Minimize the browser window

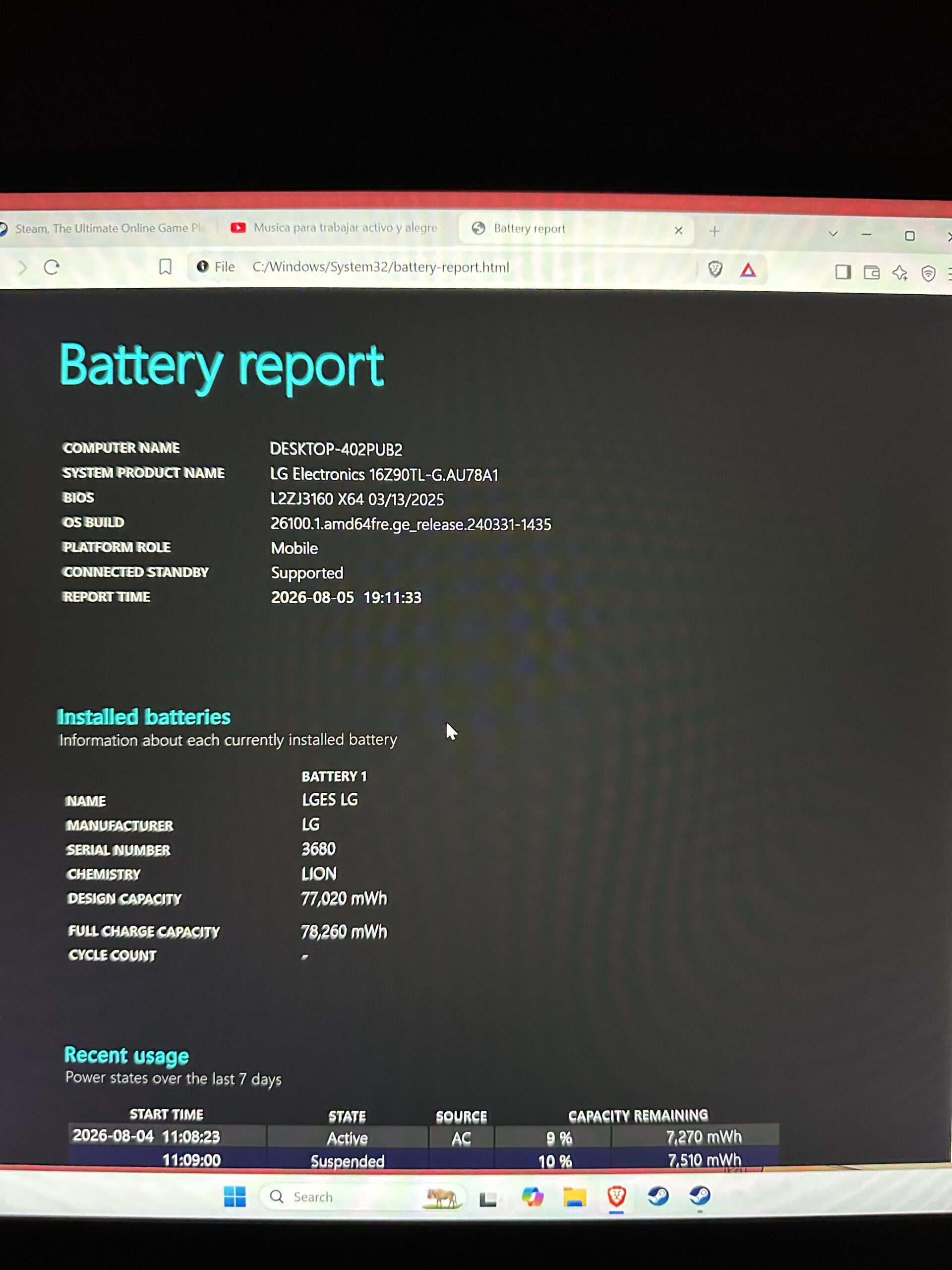click(867, 234)
